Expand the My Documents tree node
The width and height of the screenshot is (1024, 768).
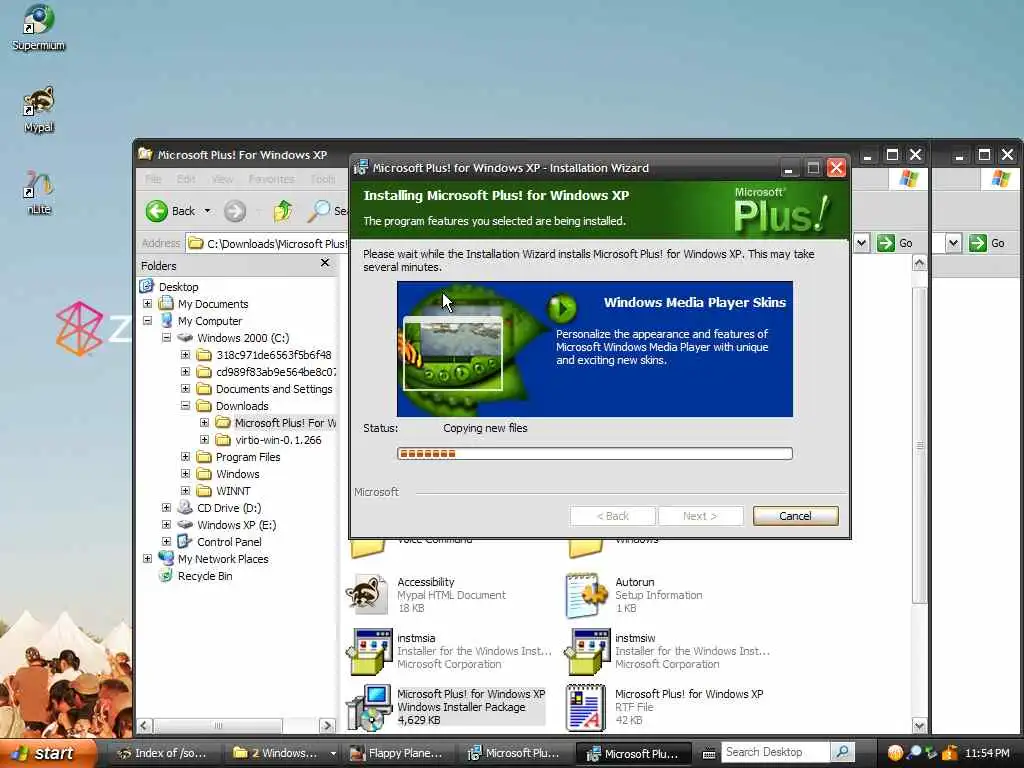click(148, 304)
